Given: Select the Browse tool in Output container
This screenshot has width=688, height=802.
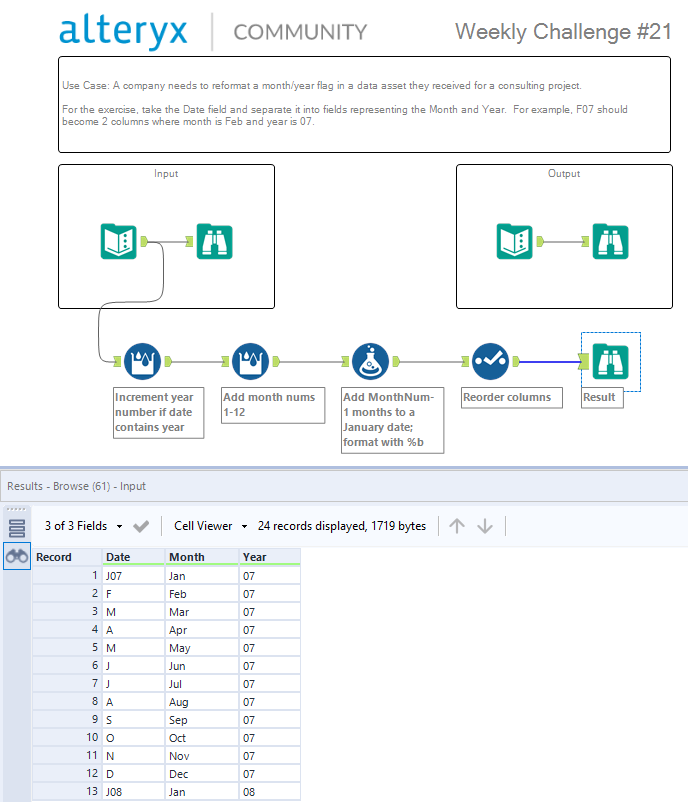Looking at the screenshot, I should [x=611, y=241].
